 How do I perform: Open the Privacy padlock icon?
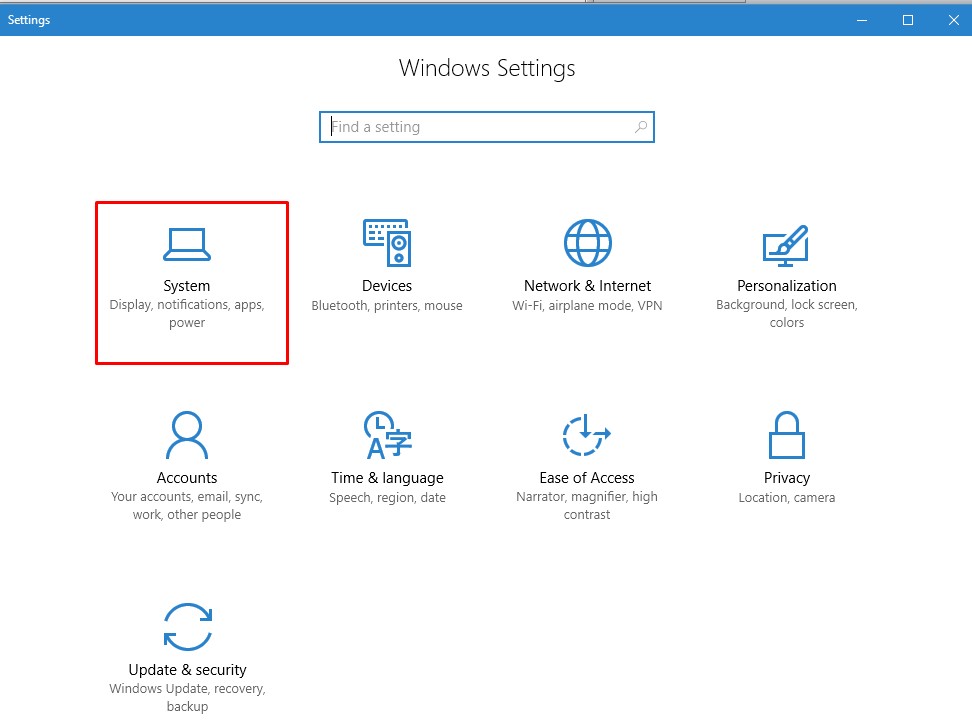point(787,435)
